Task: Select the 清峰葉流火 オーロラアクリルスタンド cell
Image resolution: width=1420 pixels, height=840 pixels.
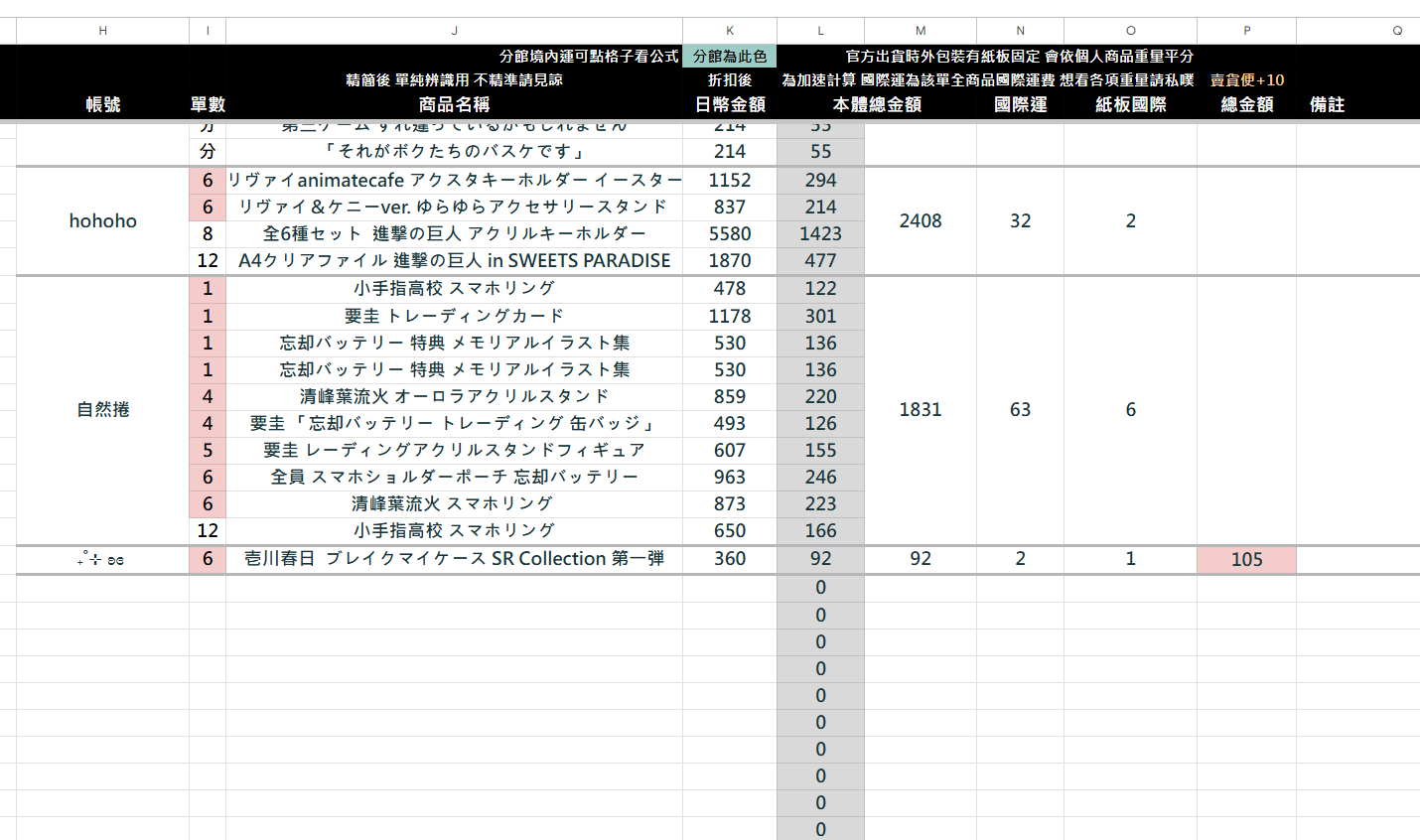Action: (454, 396)
